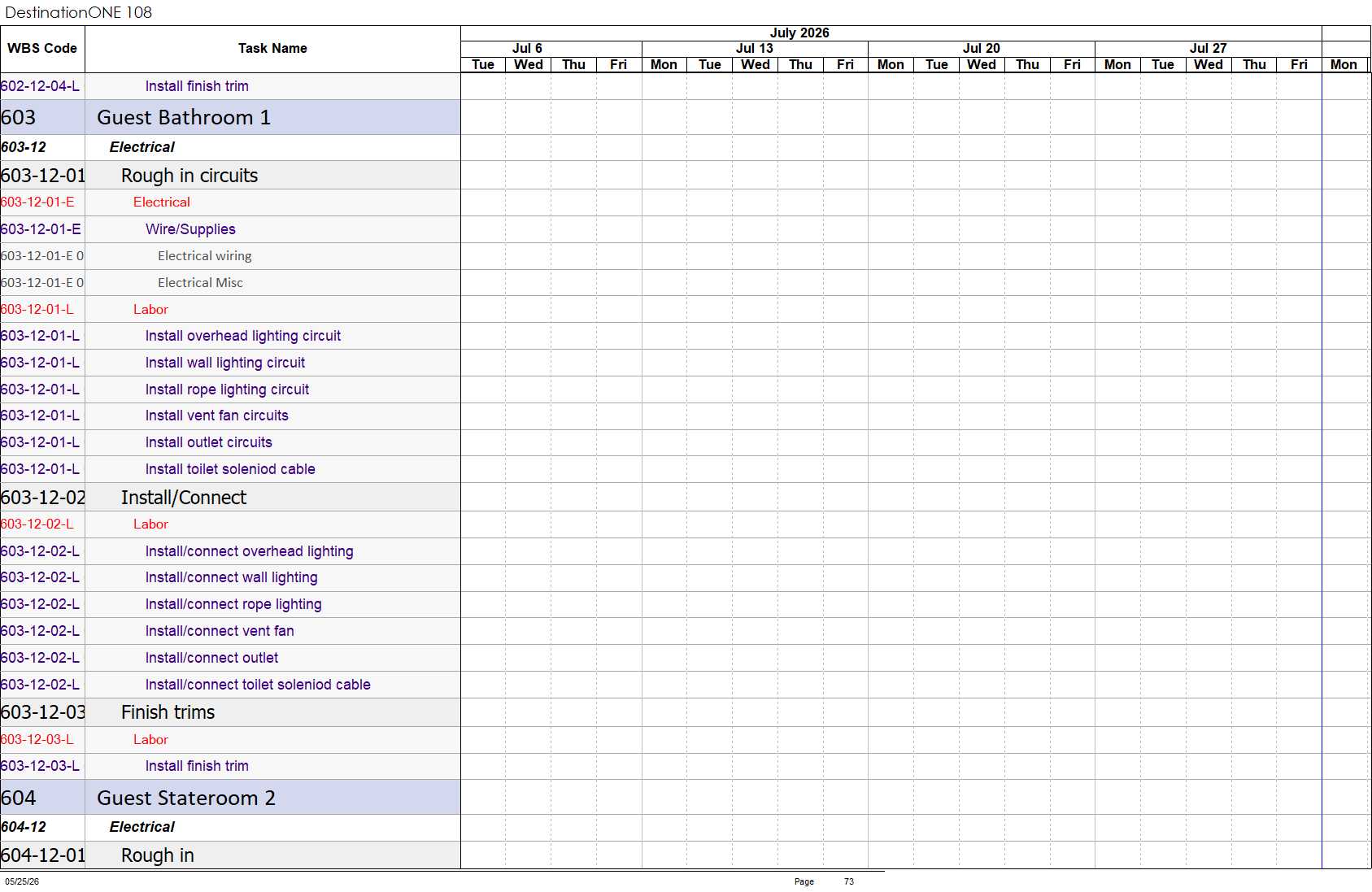Click the 05/25/26 date in footer
This screenshot has width=1372, height=892.
(22, 881)
